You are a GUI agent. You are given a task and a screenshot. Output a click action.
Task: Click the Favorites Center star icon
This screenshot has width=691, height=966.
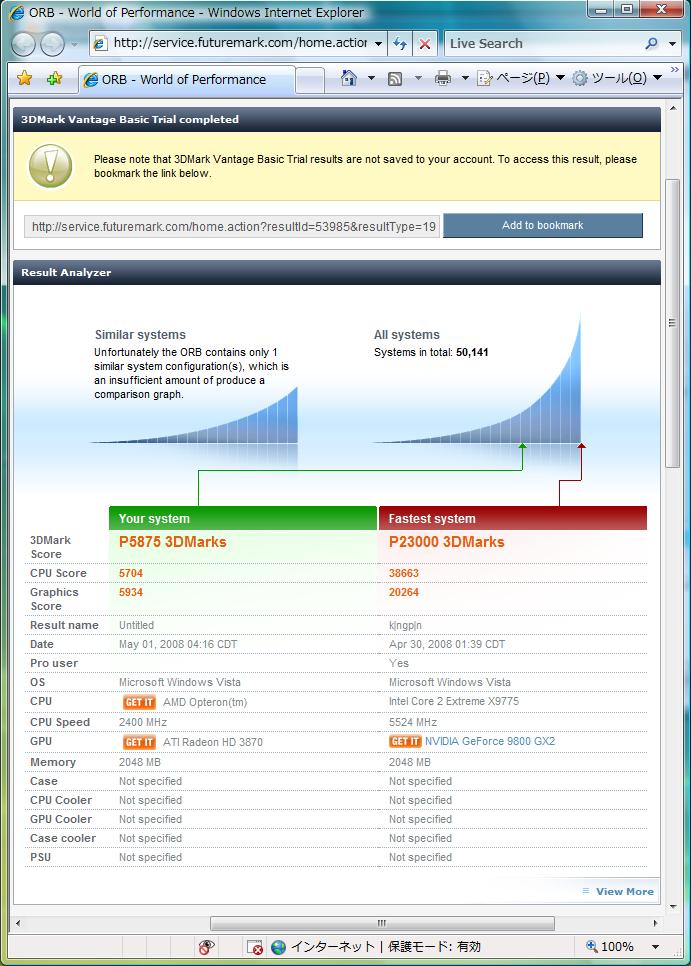25,78
